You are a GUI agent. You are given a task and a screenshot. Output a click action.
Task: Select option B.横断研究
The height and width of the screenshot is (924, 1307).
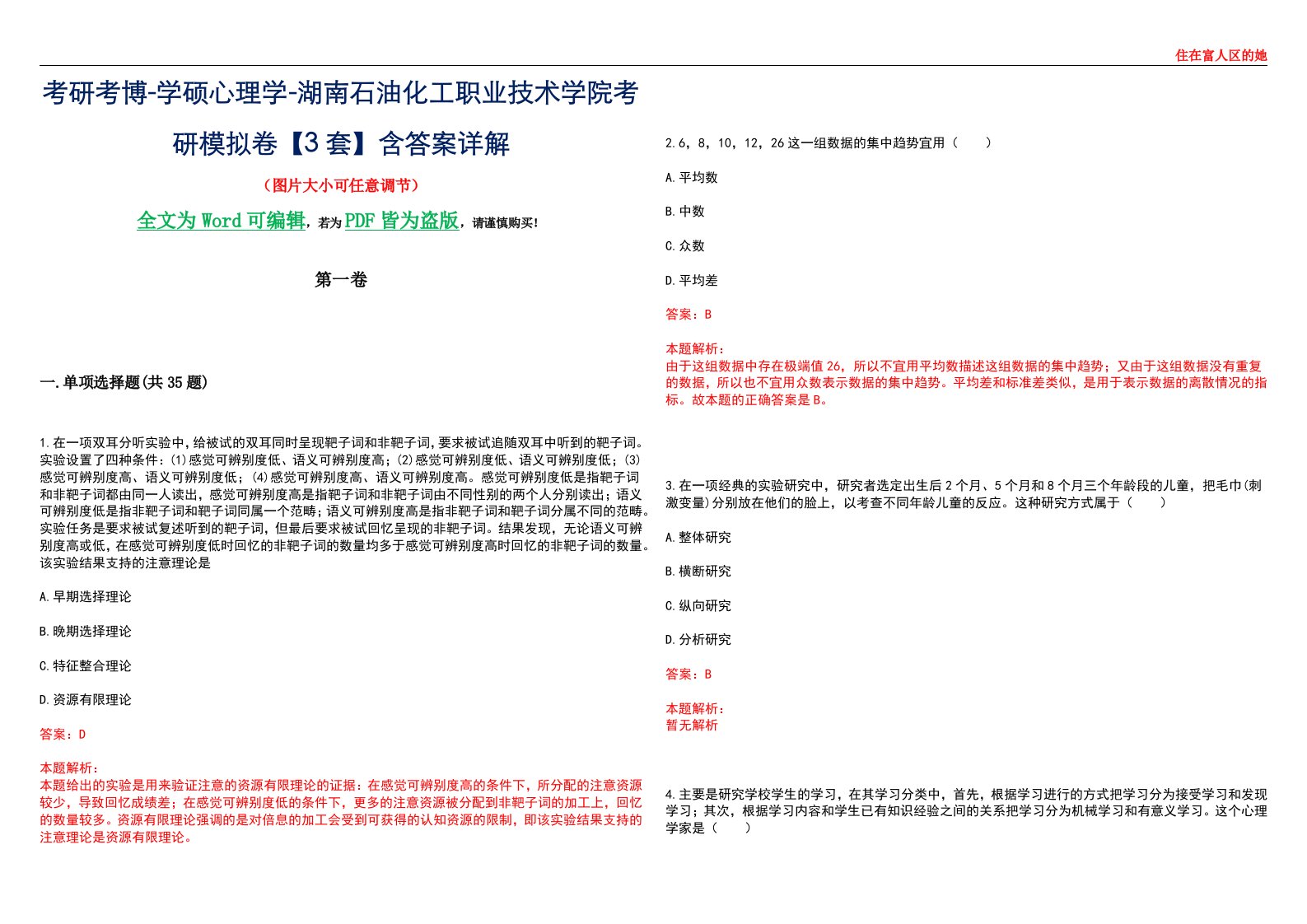[698, 572]
